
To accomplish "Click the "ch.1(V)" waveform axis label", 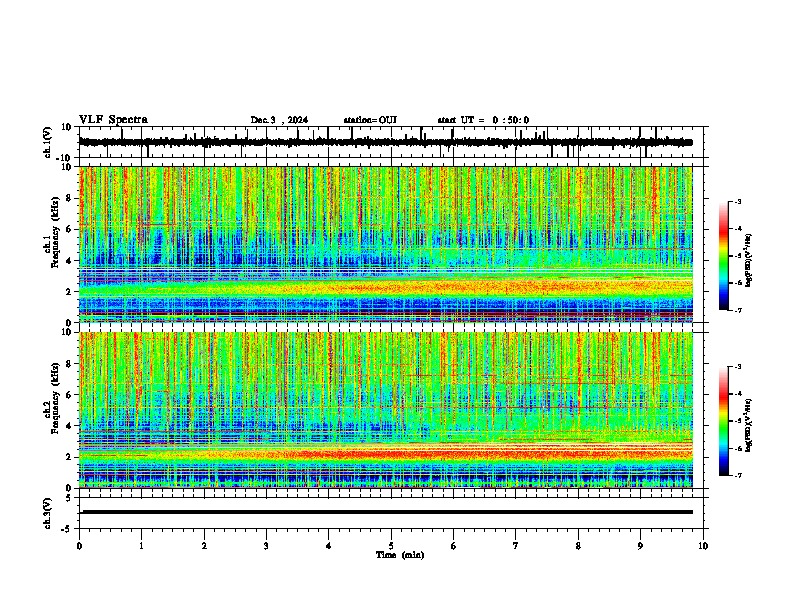I will coord(48,142).
